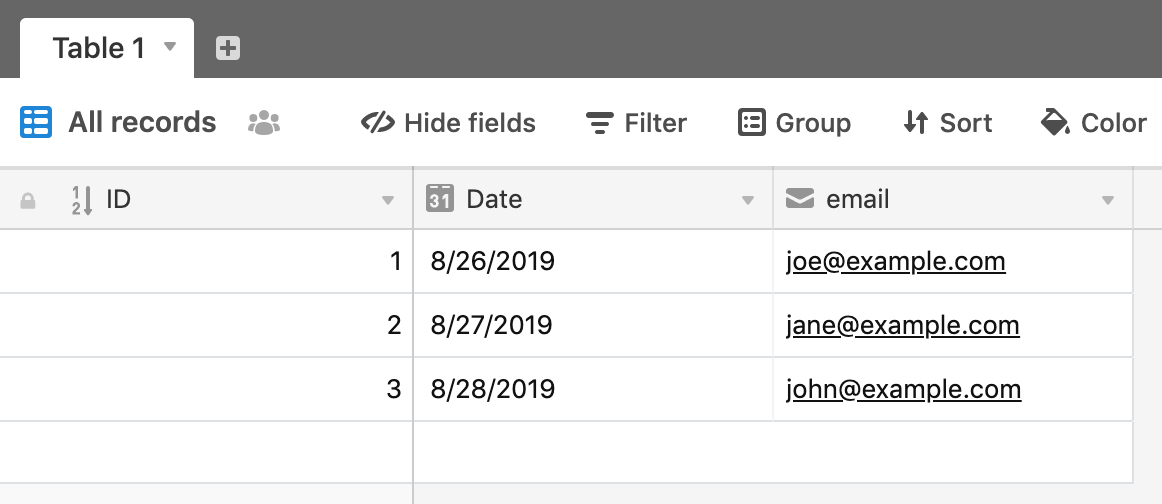
Task: Select the 8/27/2019 date cell
Action: [593, 325]
